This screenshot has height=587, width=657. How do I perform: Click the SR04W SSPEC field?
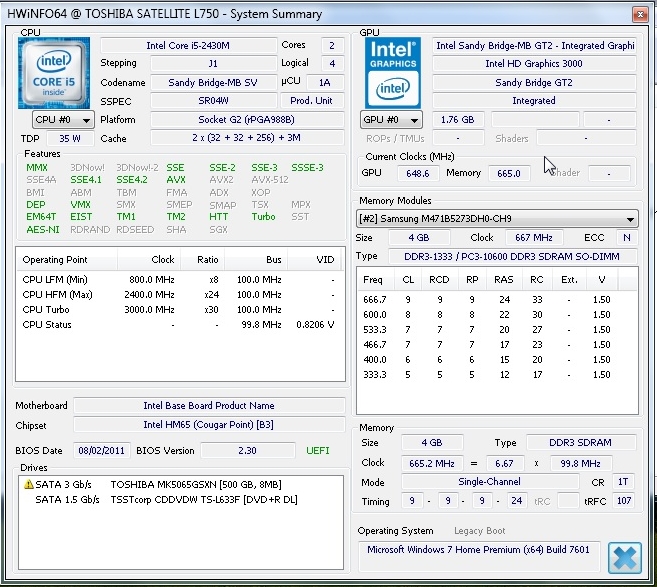(213, 101)
